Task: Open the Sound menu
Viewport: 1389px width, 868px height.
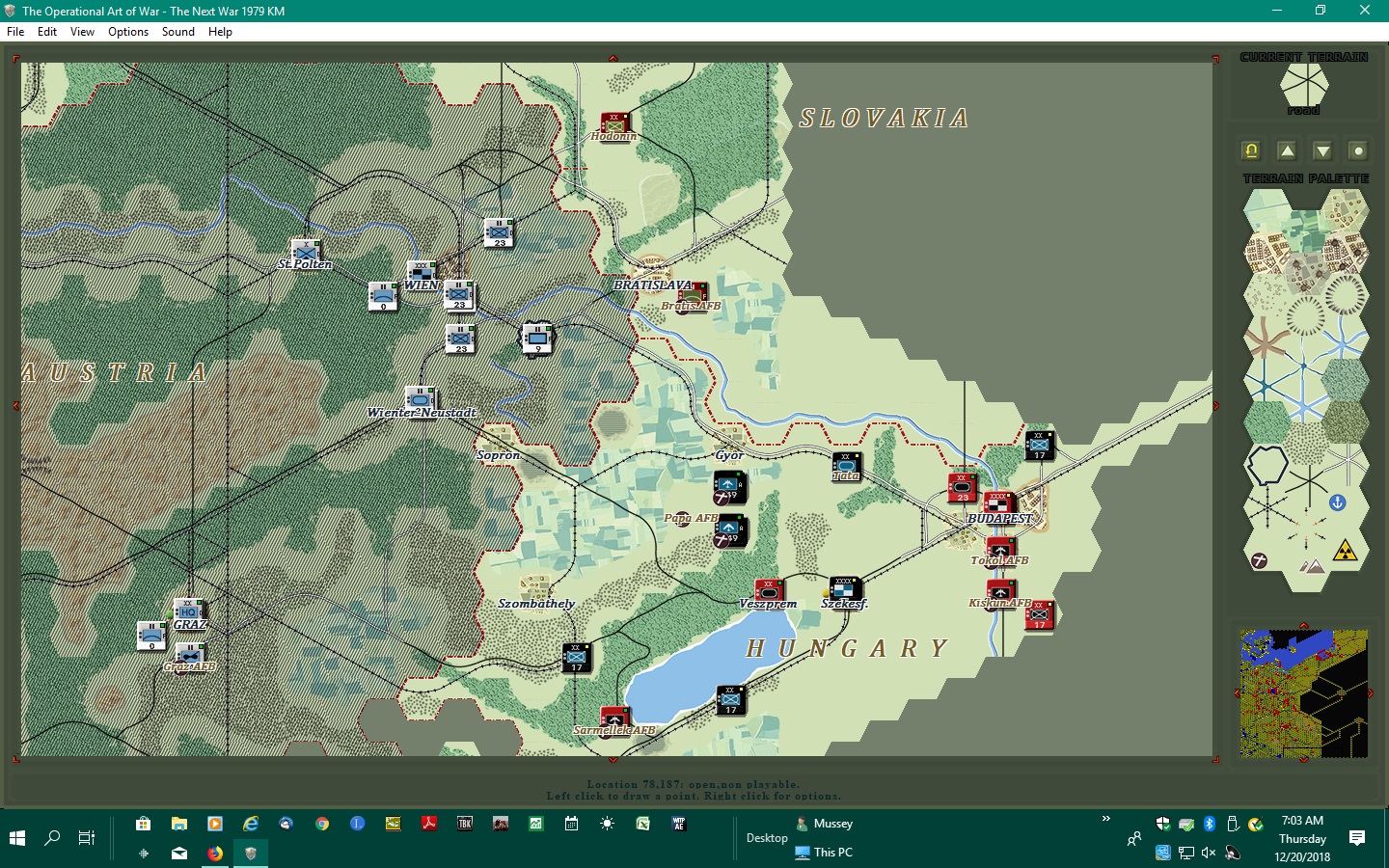Action: pos(178,32)
